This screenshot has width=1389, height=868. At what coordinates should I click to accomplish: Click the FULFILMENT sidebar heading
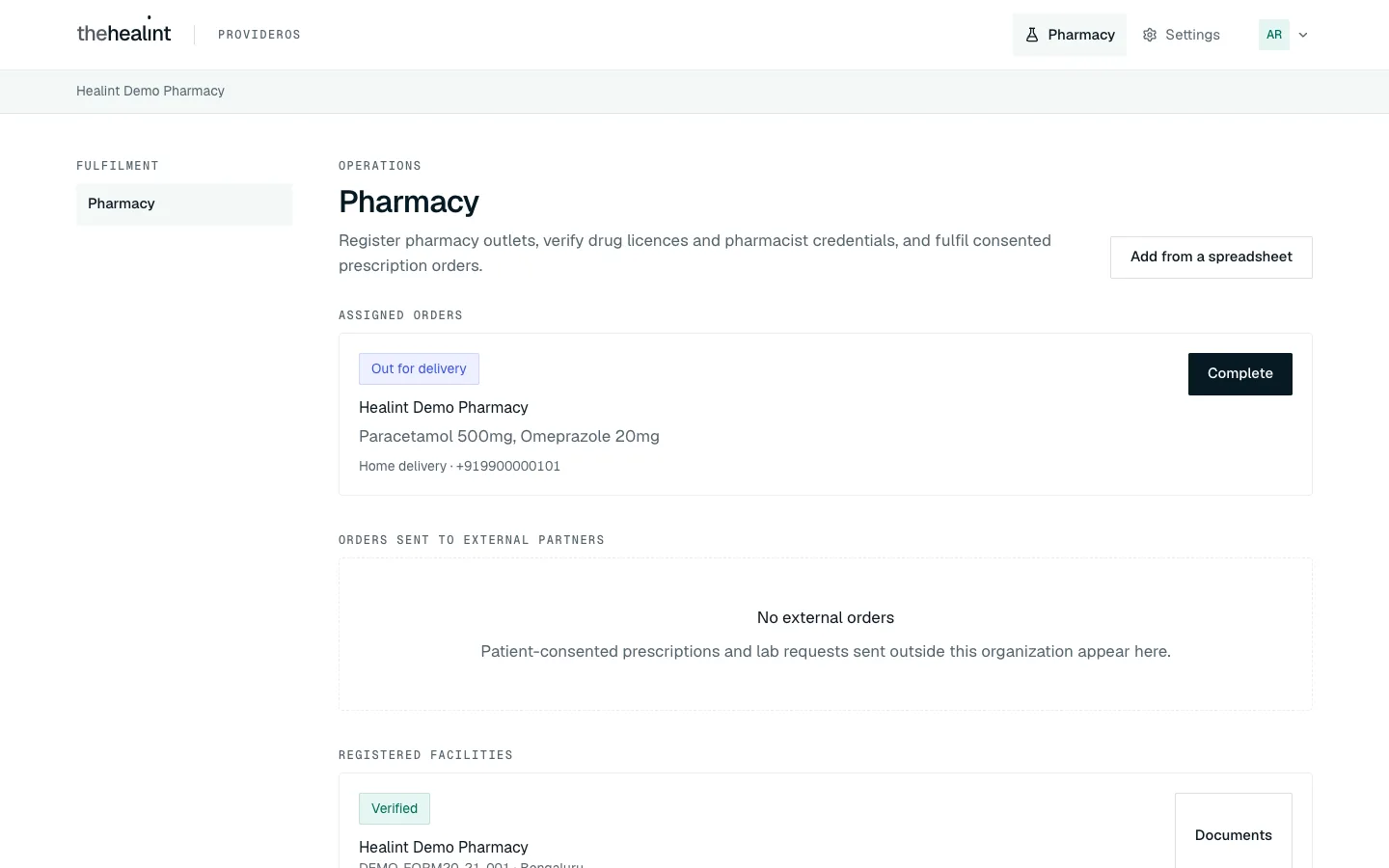pos(118,166)
